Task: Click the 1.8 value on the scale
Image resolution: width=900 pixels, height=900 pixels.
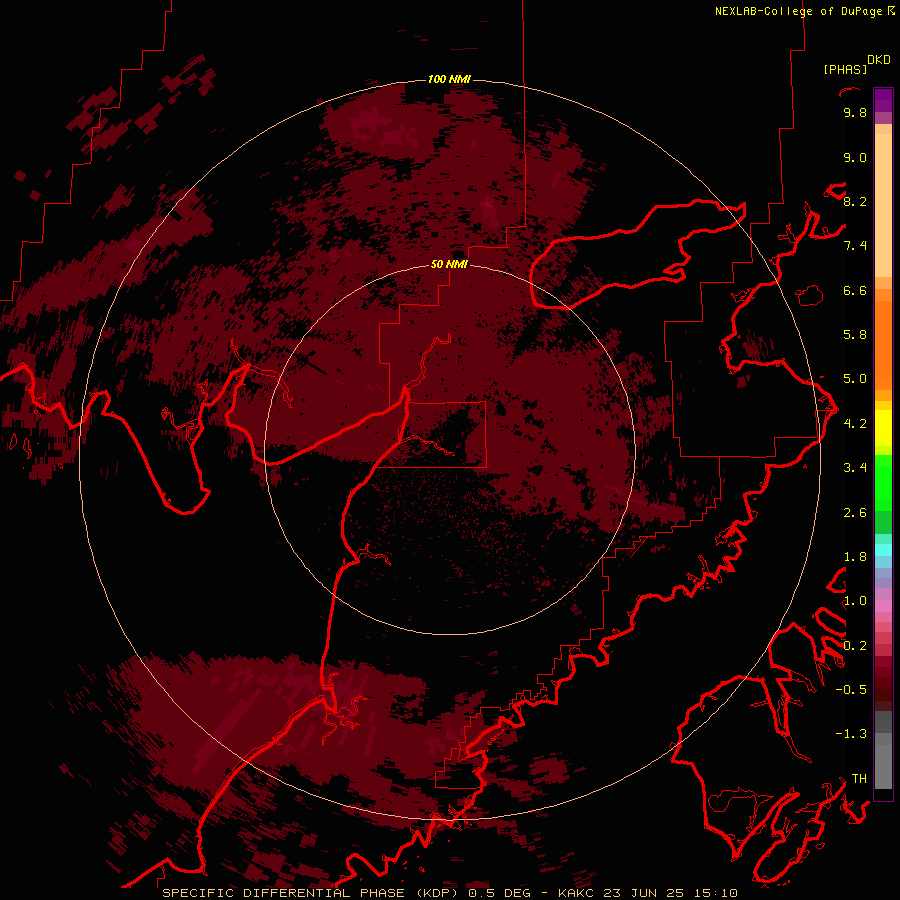Action: [x=855, y=556]
